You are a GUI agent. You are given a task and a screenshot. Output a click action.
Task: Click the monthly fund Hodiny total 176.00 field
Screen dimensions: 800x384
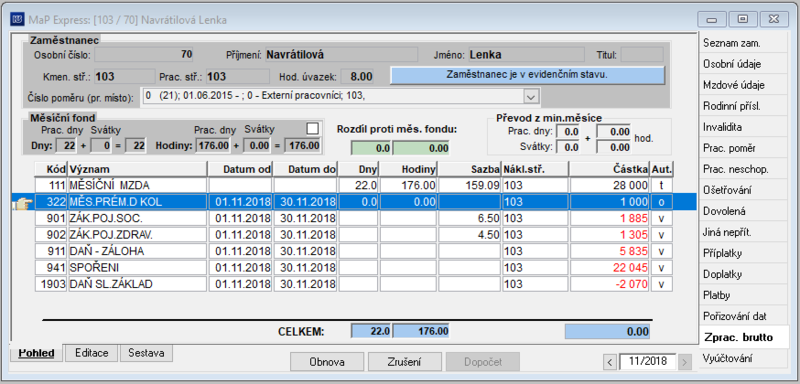coord(303,146)
